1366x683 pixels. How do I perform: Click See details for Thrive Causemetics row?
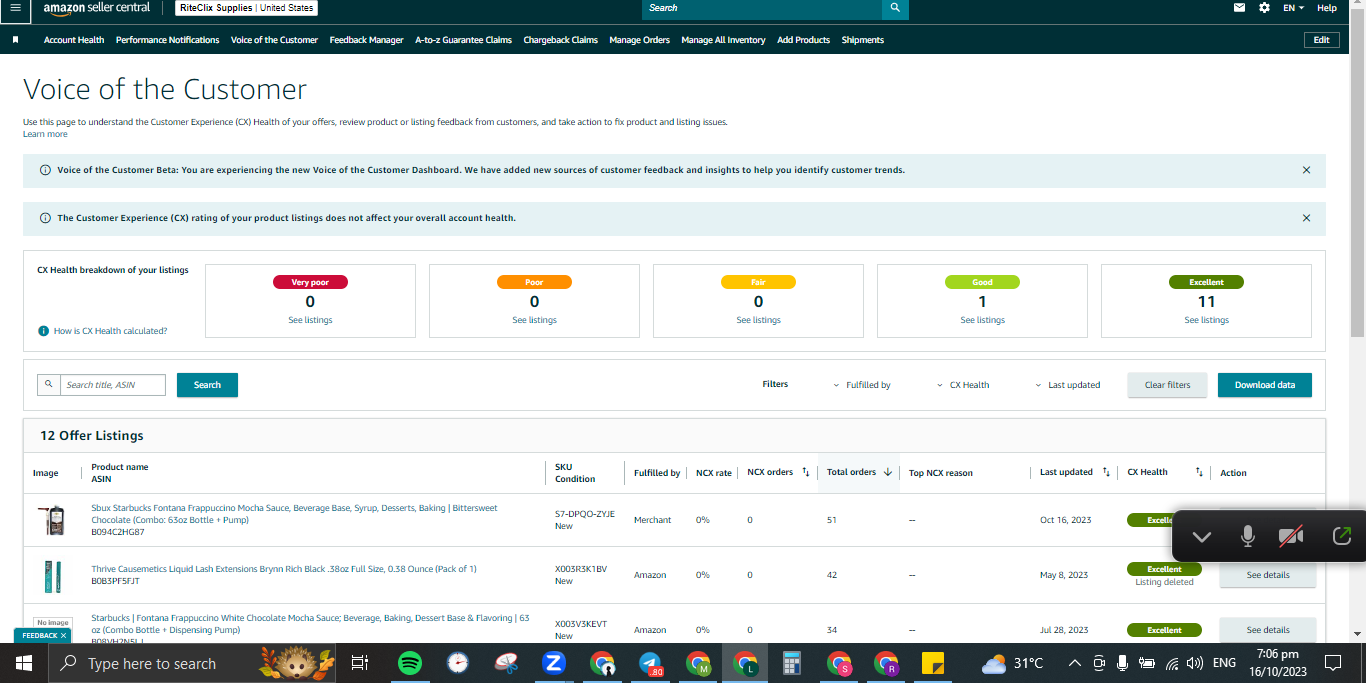[x=1268, y=575]
